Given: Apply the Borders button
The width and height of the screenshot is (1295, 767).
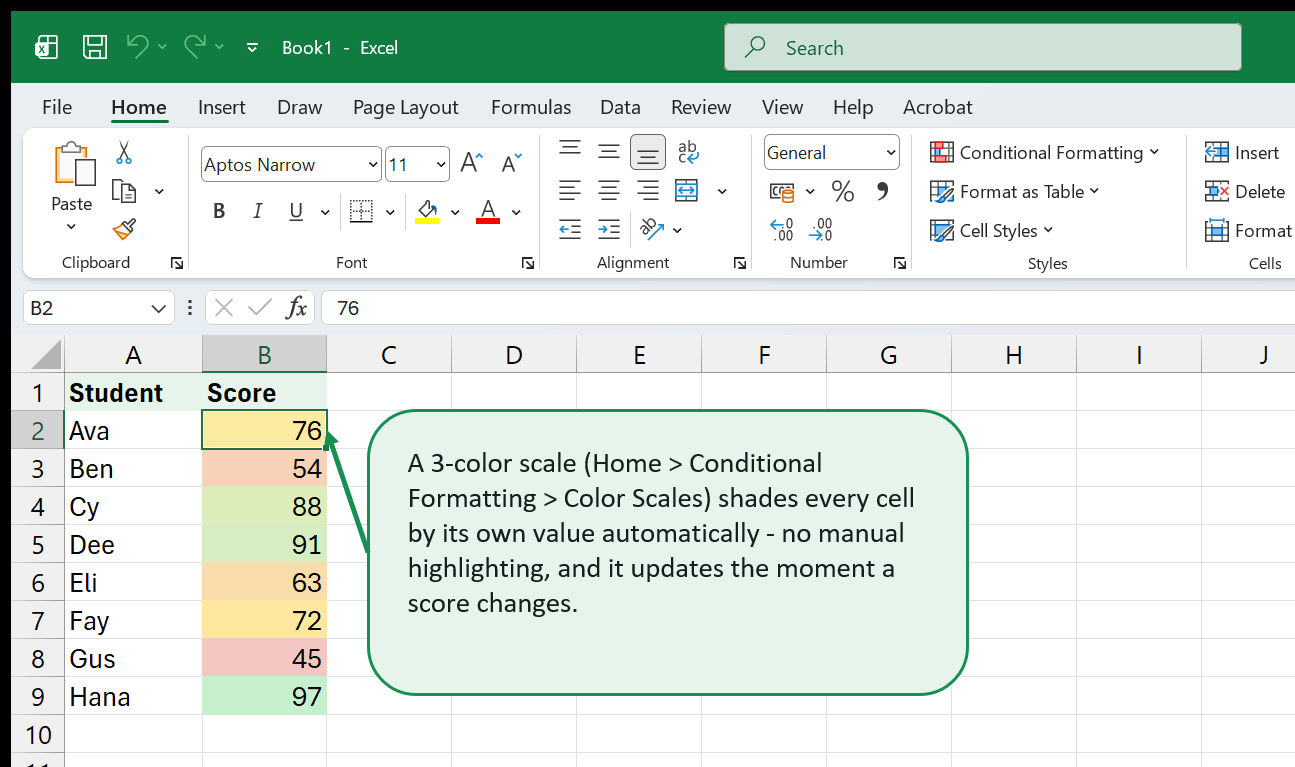Looking at the screenshot, I should pos(361,211).
